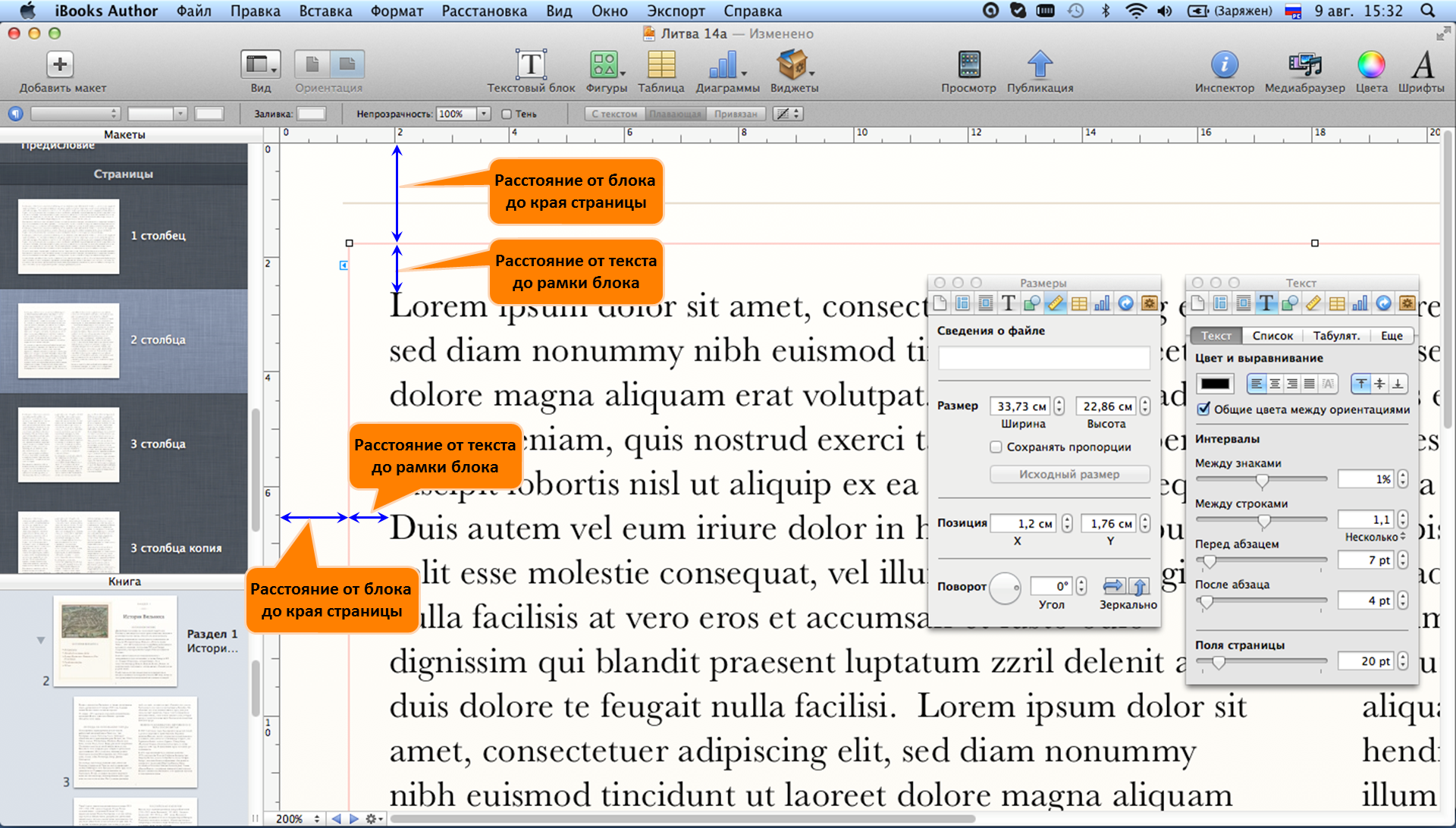Enable the Тень shadow checkbox
The width and height of the screenshot is (1456, 828).
click(507, 114)
